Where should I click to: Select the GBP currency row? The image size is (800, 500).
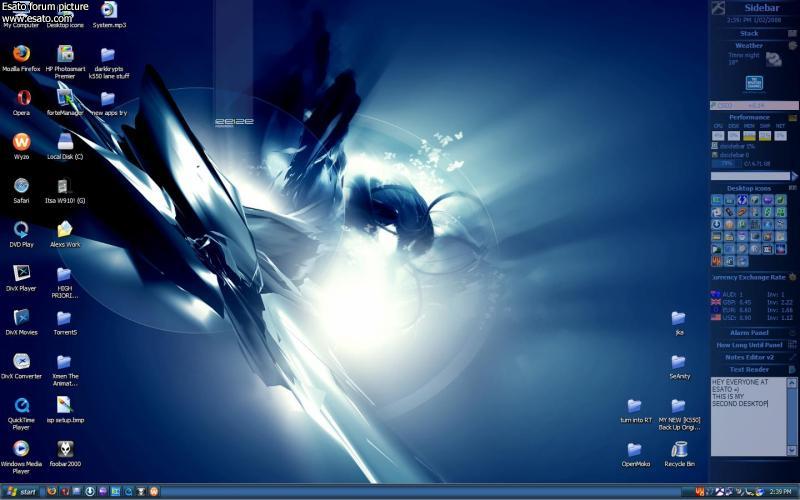753,302
